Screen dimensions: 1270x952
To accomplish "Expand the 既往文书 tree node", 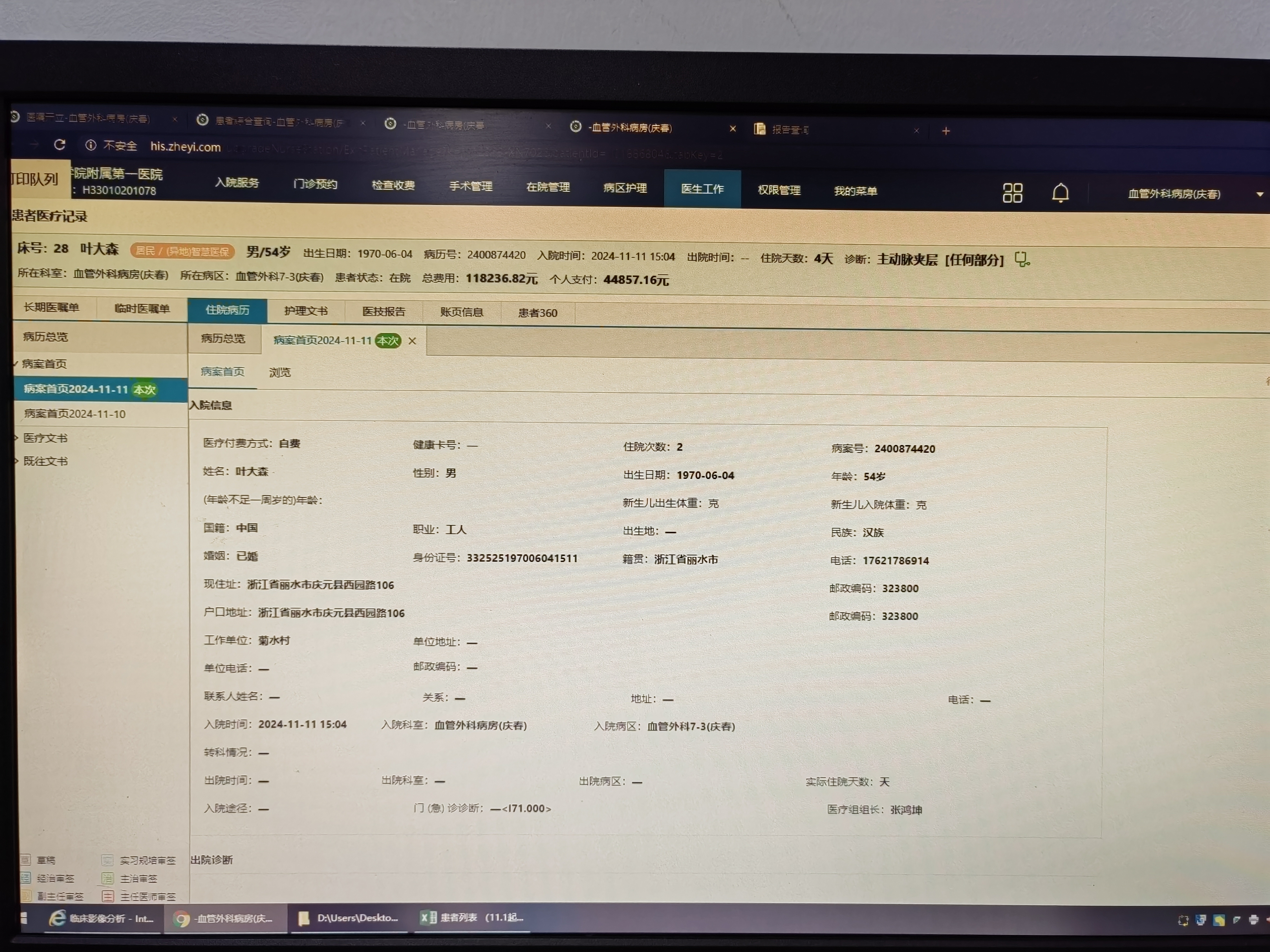I will (x=17, y=461).
